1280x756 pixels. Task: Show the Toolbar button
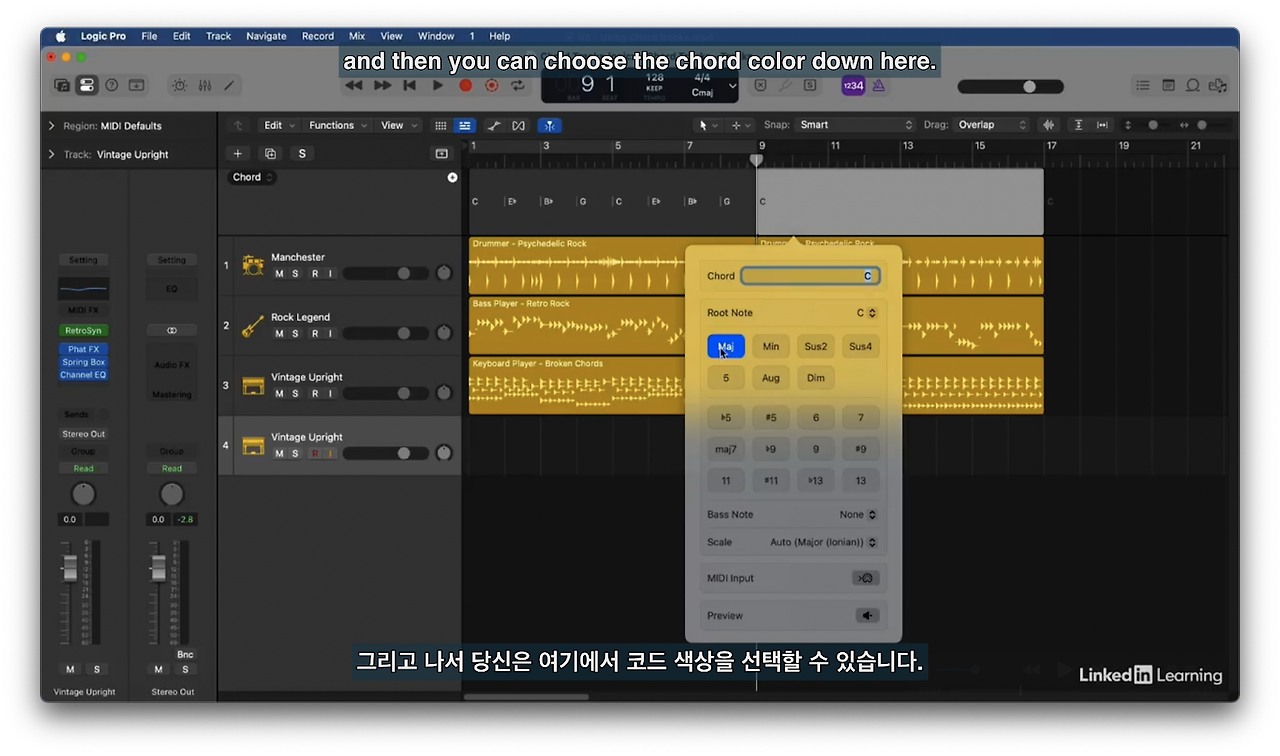pos(136,86)
